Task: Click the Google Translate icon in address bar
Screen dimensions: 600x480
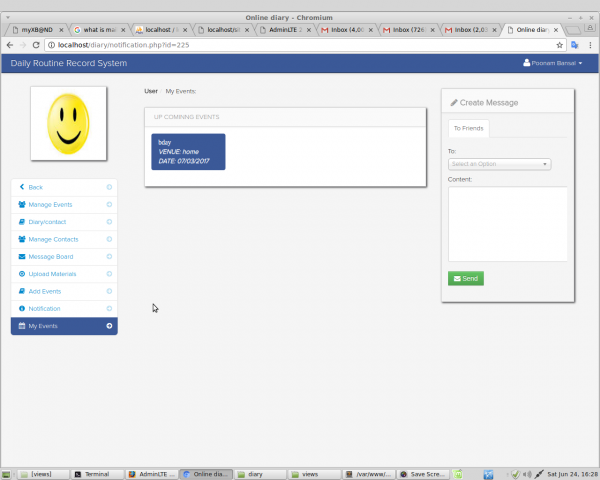Action: point(574,45)
